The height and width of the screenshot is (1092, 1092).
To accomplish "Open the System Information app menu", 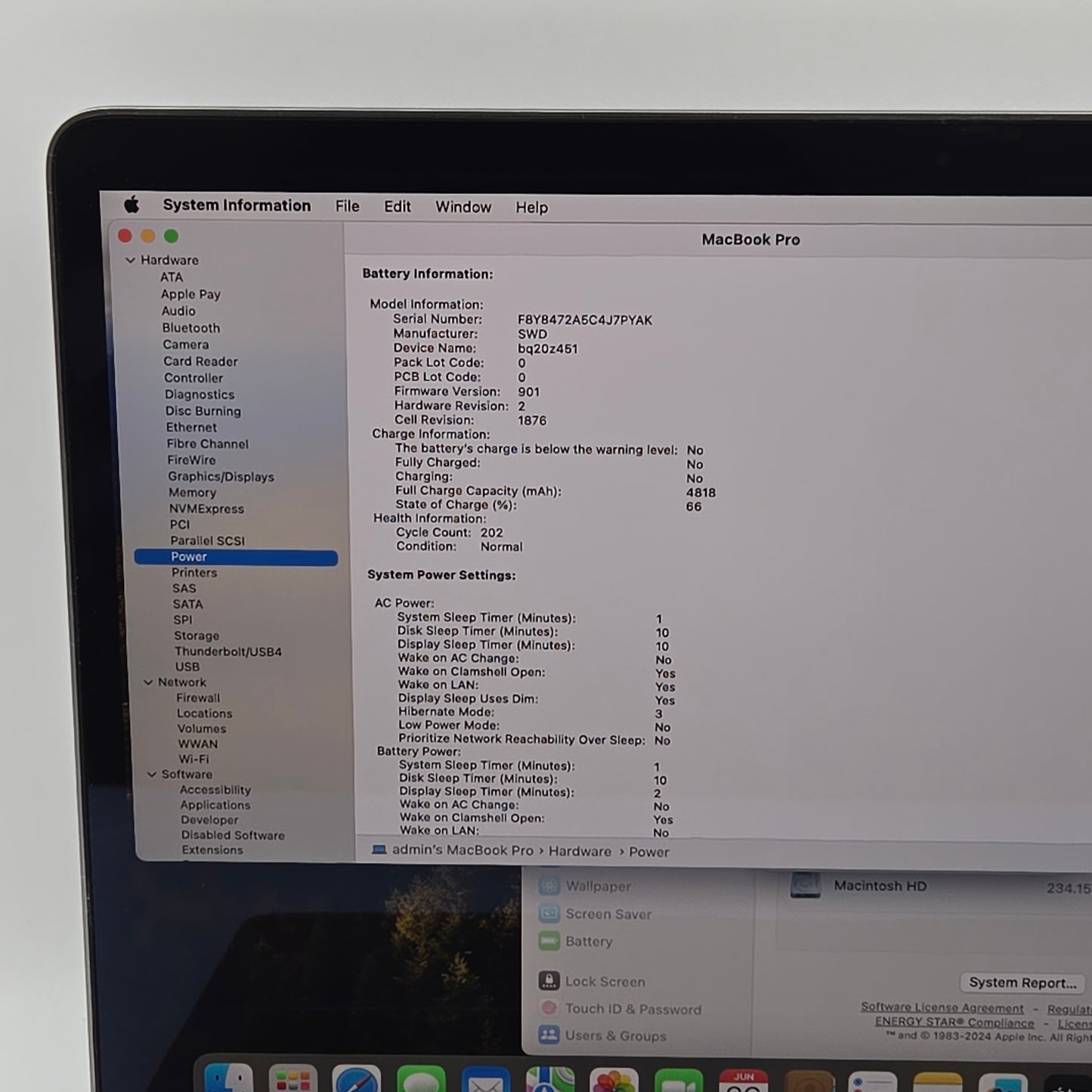I will [x=237, y=205].
